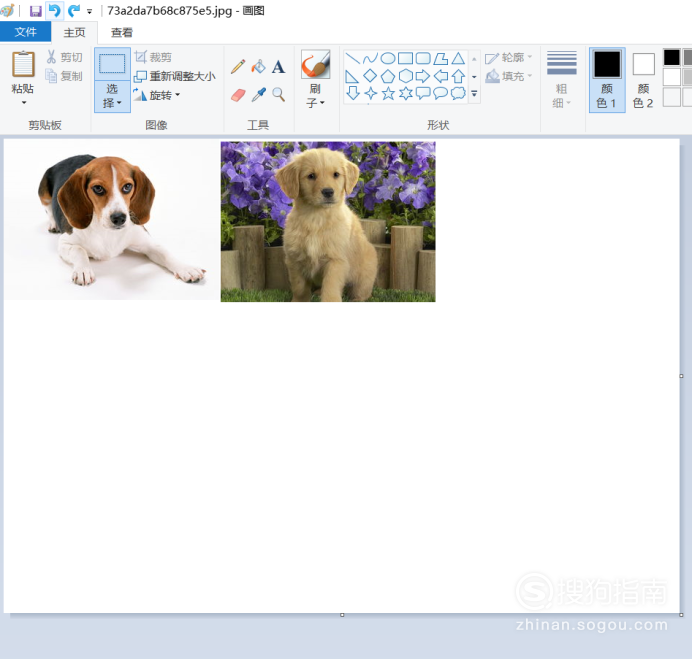This screenshot has width=692, height=659.
Task: Choose the Rounded rectangular callout shape
Action: 423,93
